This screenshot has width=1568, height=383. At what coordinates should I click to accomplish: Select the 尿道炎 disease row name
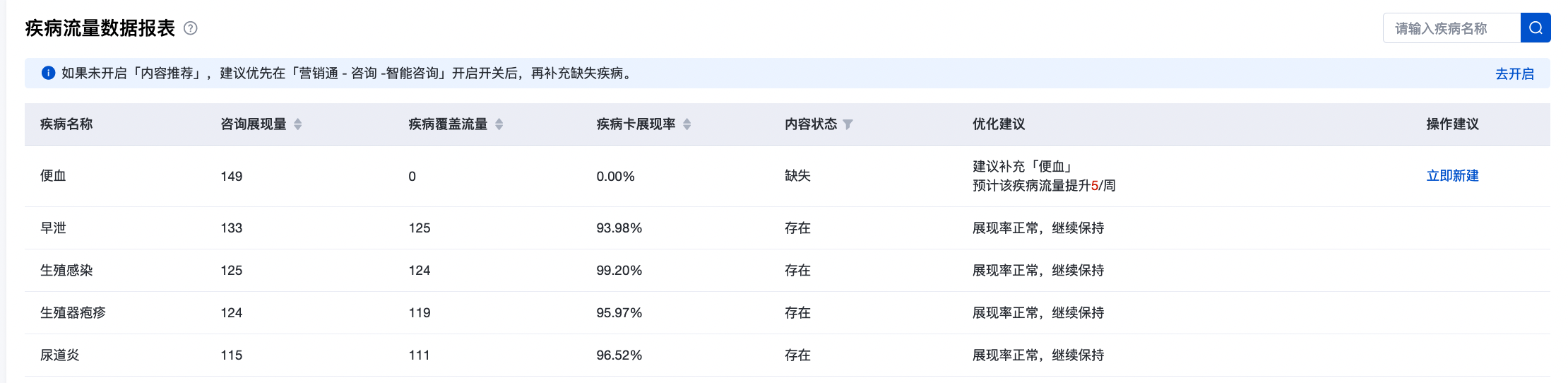[x=59, y=355]
